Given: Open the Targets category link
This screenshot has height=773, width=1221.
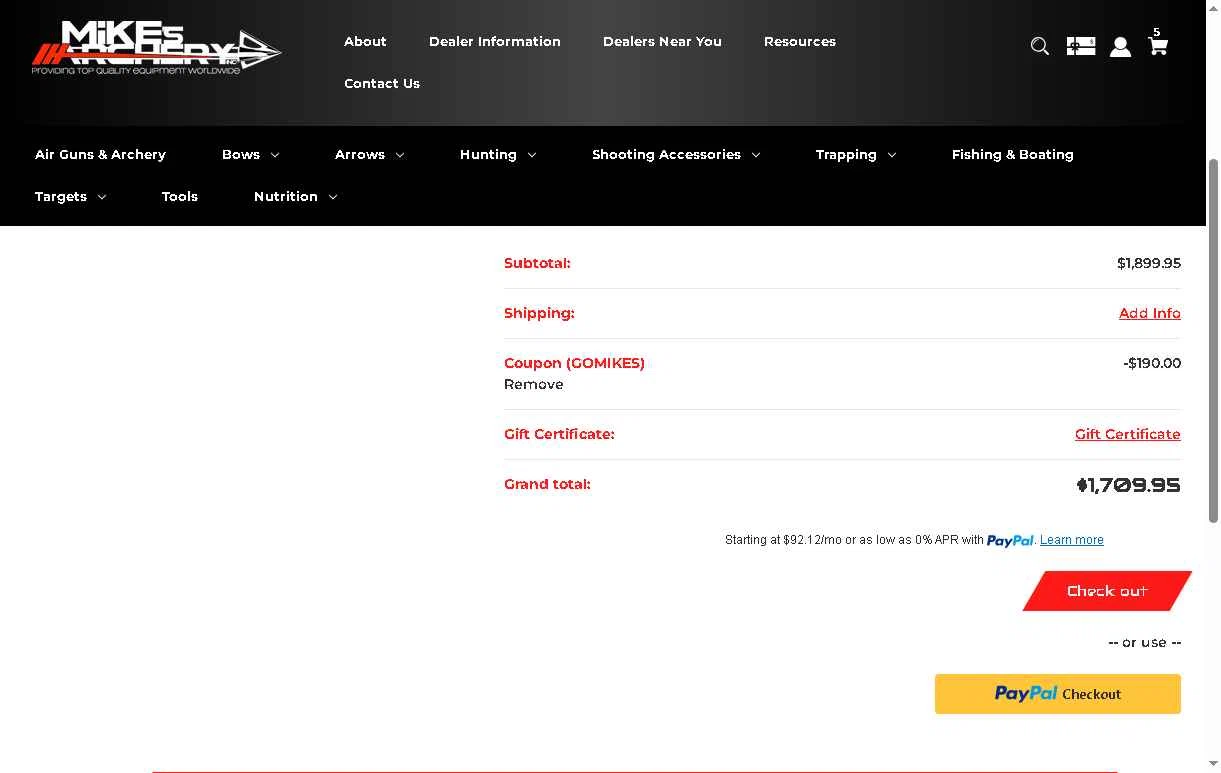Looking at the screenshot, I should (61, 196).
